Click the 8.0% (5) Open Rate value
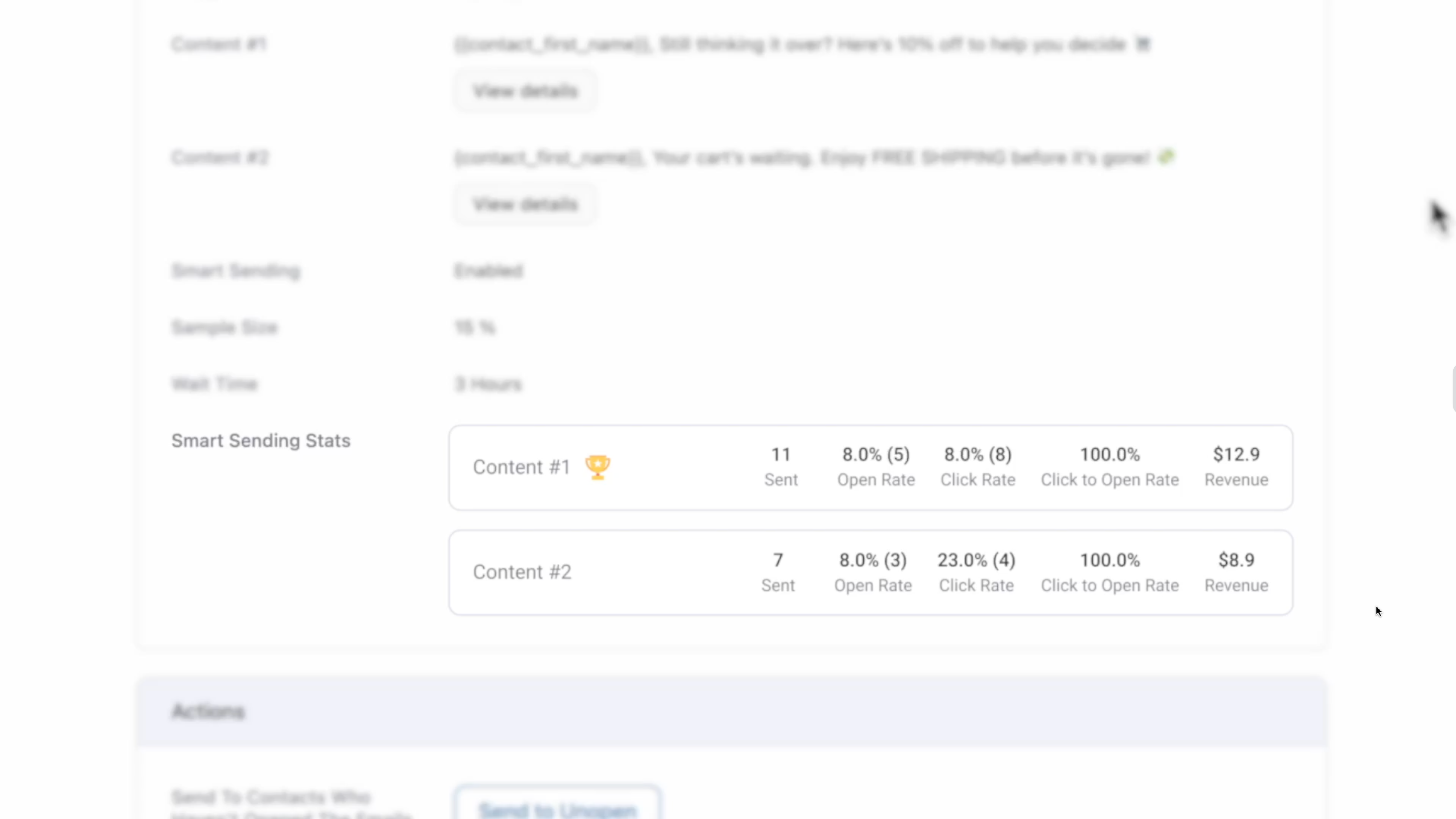 (876, 454)
